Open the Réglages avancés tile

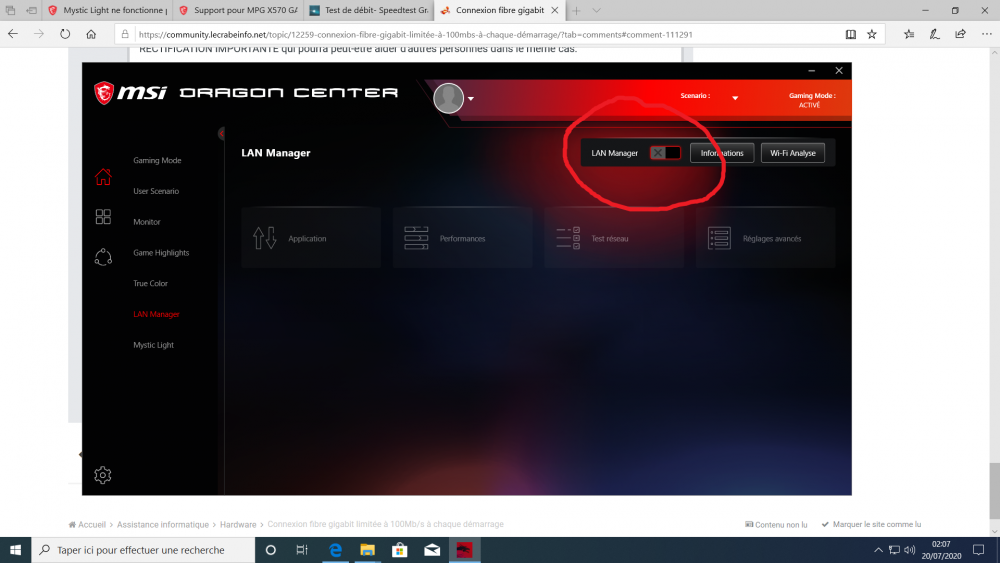pyautogui.click(x=765, y=238)
